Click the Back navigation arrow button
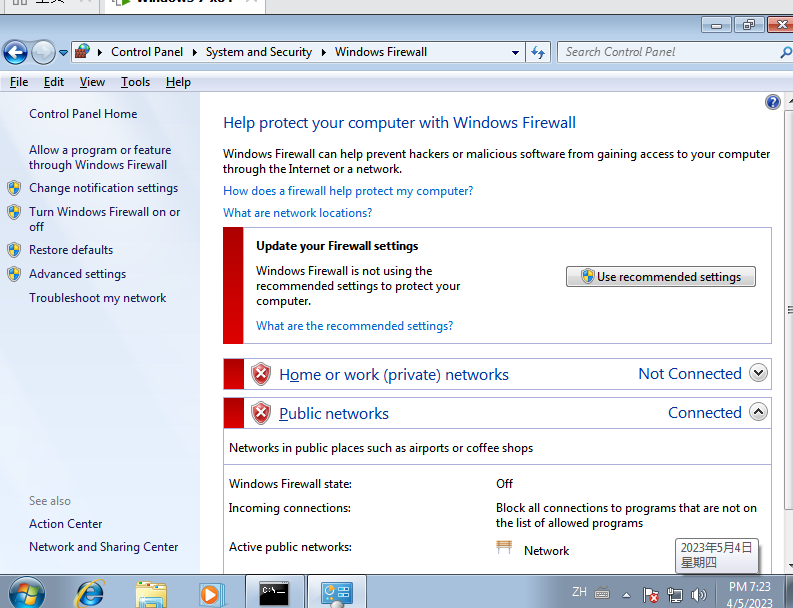793x608 pixels. (15, 52)
